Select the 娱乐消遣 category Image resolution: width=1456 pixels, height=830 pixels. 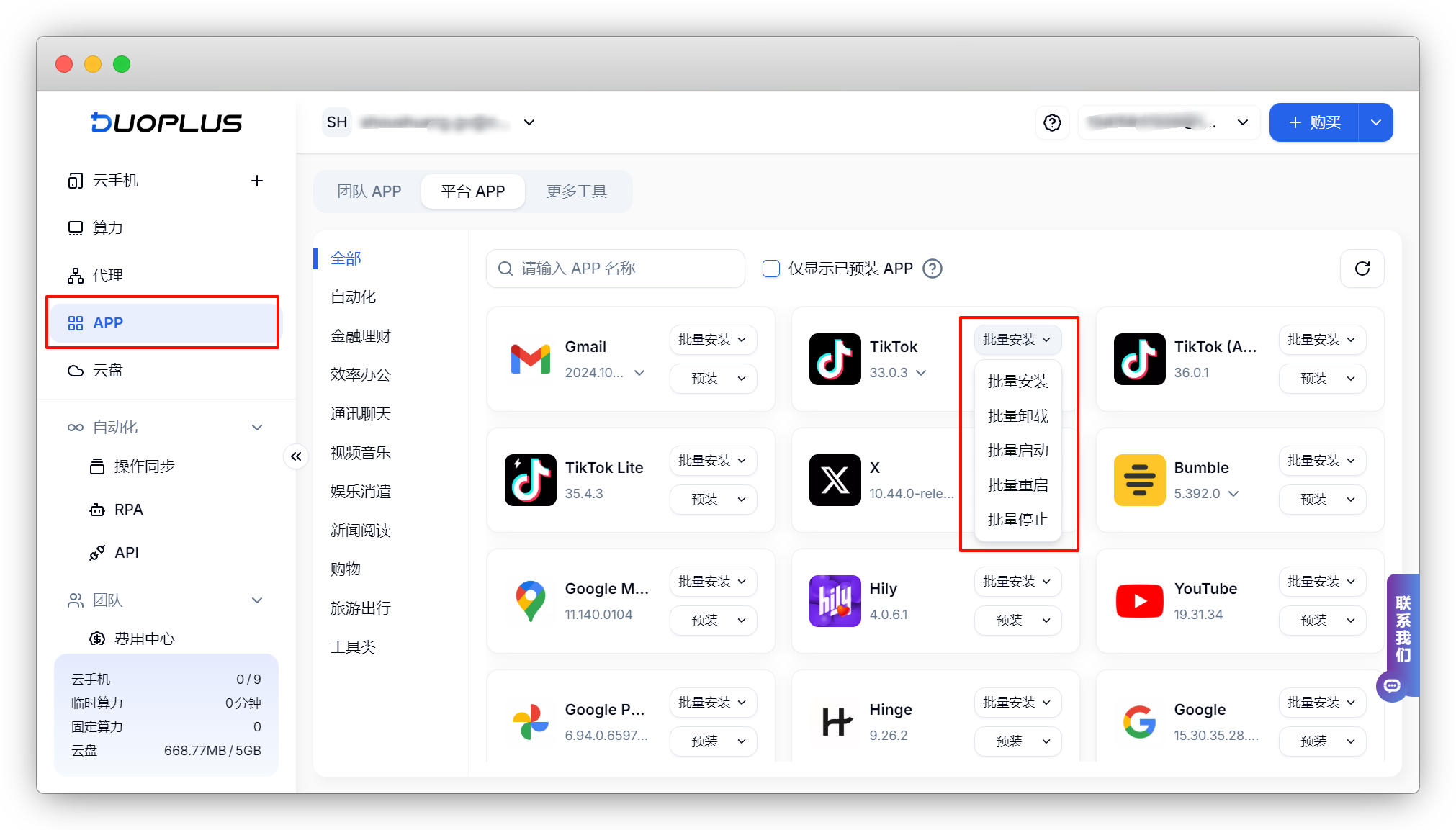pos(361,492)
